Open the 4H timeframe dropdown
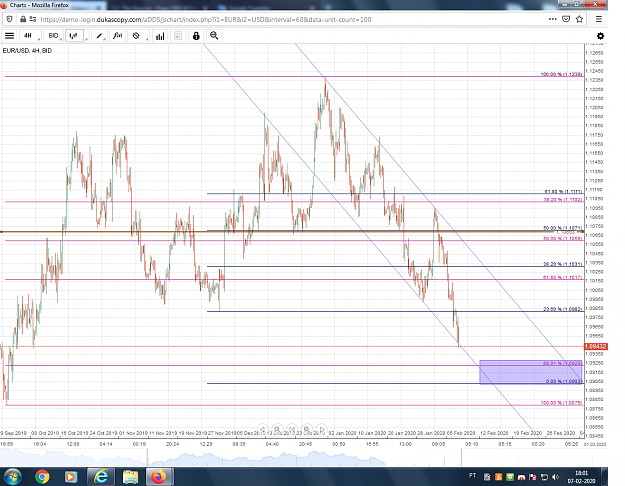 (x=29, y=36)
